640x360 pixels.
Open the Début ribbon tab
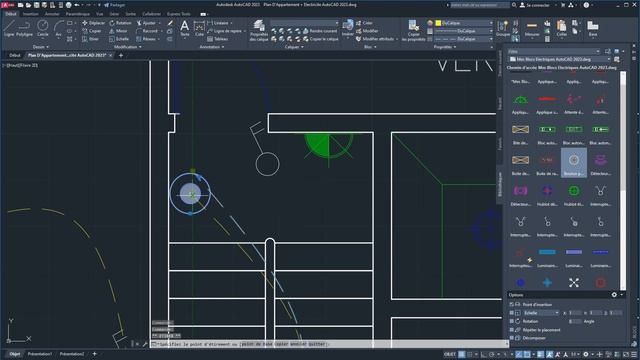(11, 14)
